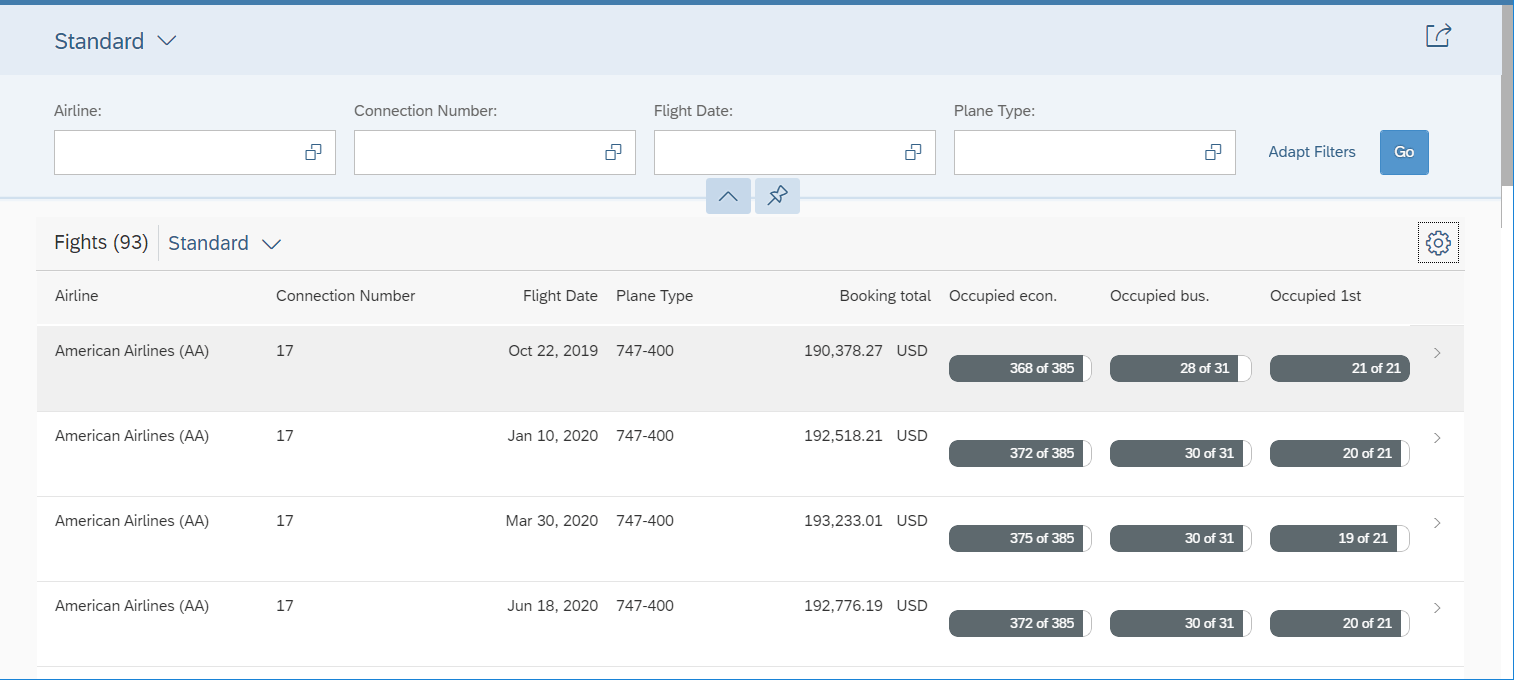This screenshot has height=680, width=1514.
Task: Navigate into the Oct 22, 2019 flight row
Action: 1437,353
